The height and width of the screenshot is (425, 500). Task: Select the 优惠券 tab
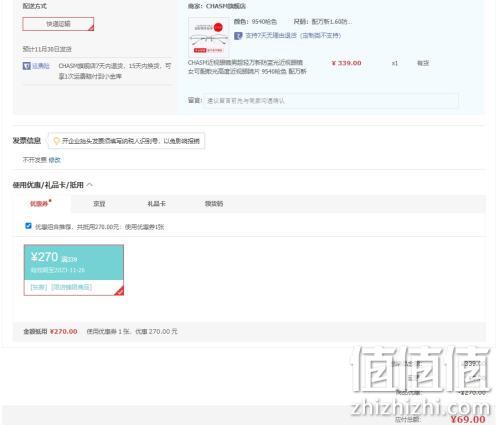tap(39, 204)
